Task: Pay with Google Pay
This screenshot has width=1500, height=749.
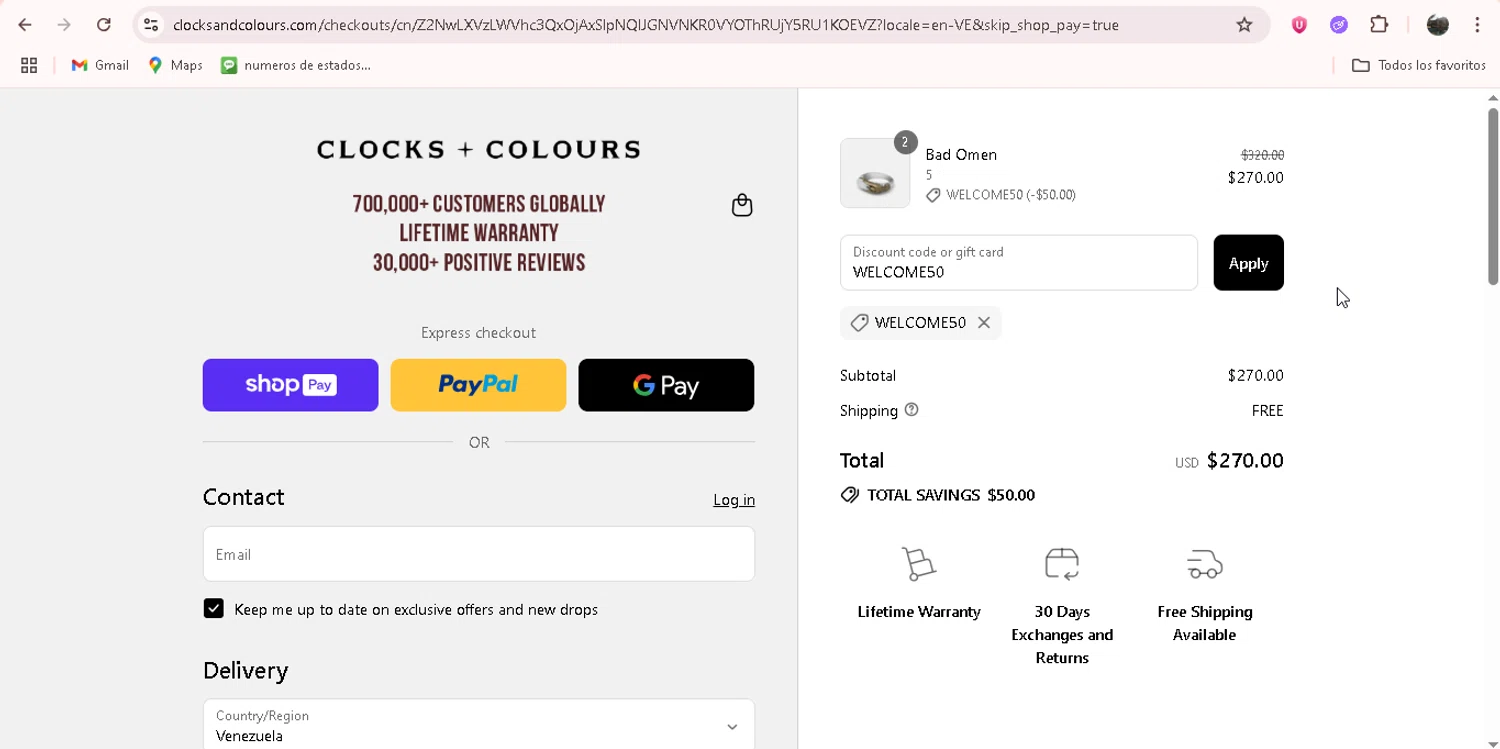Action: tap(666, 385)
